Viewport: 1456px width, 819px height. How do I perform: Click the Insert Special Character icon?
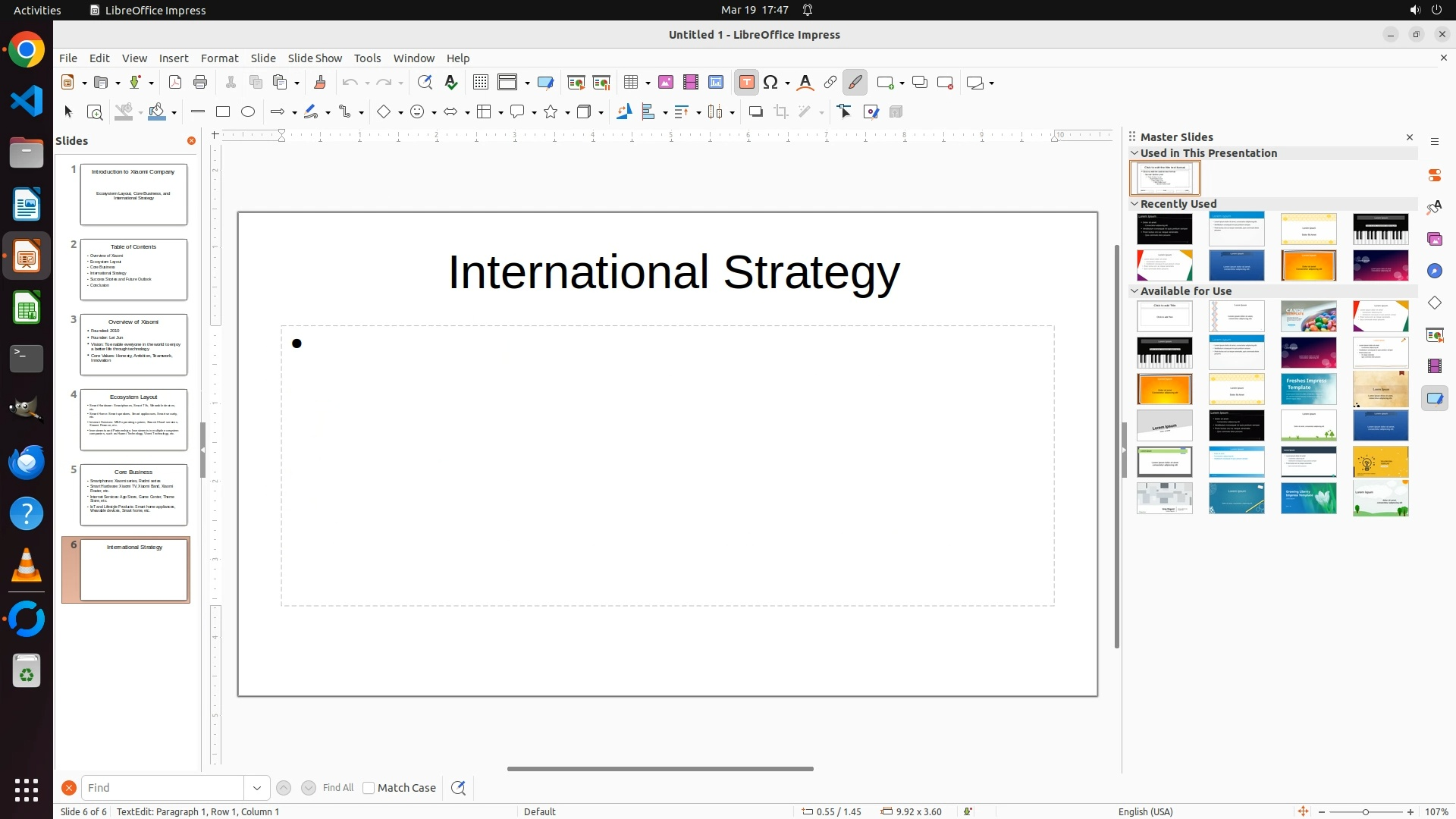click(x=771, y=83)
